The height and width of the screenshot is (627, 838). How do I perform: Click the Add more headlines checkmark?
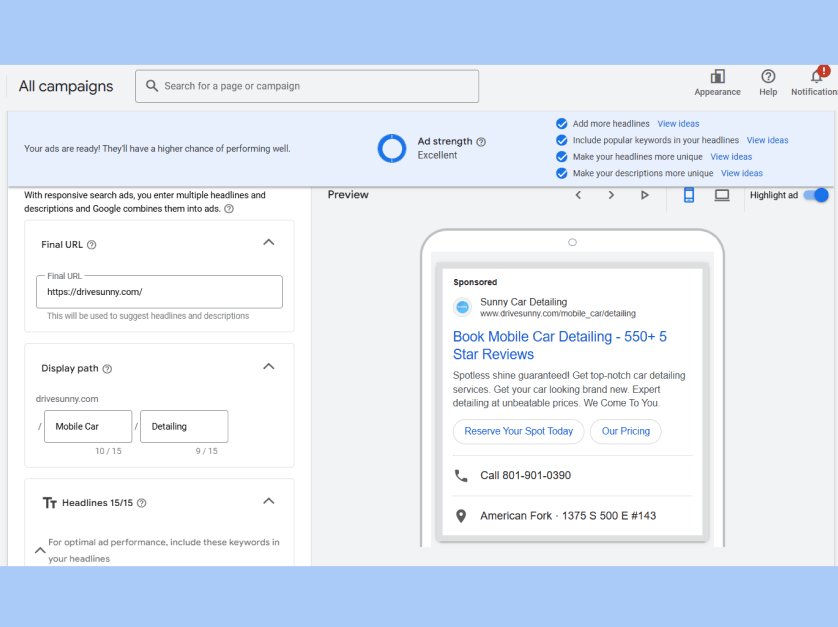[562, 124]
